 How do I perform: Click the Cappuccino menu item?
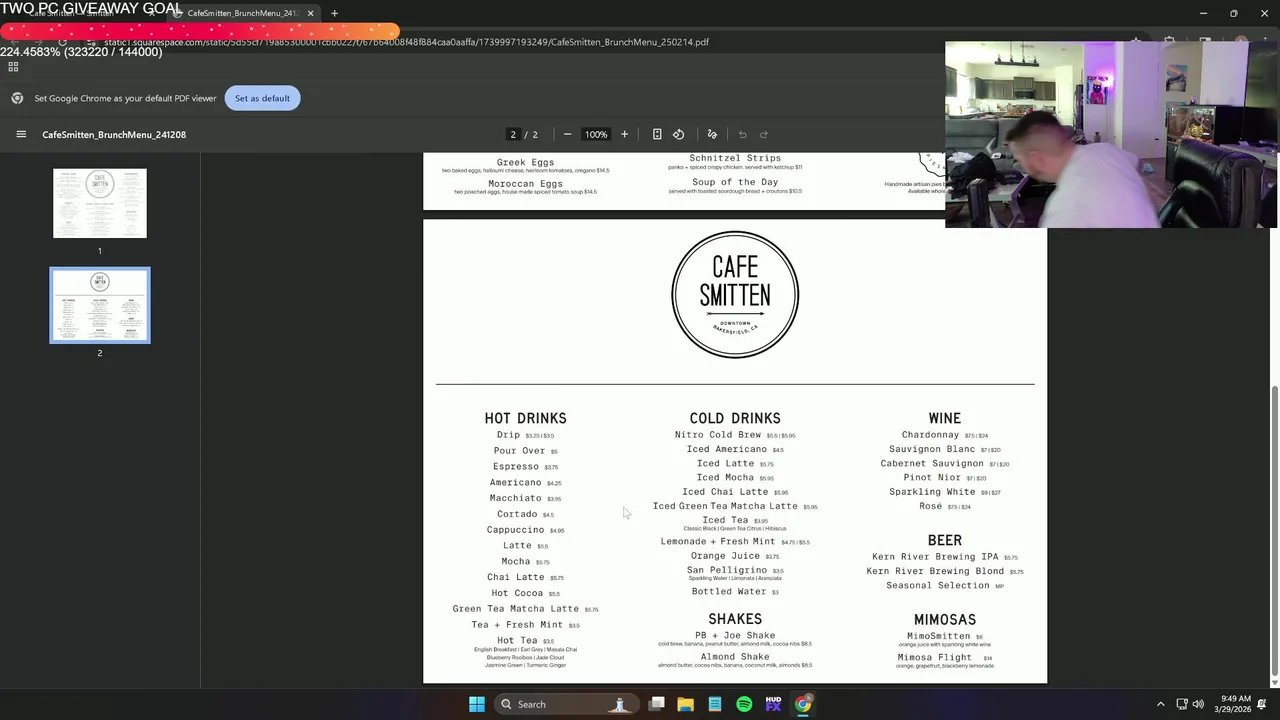(525, 530)
